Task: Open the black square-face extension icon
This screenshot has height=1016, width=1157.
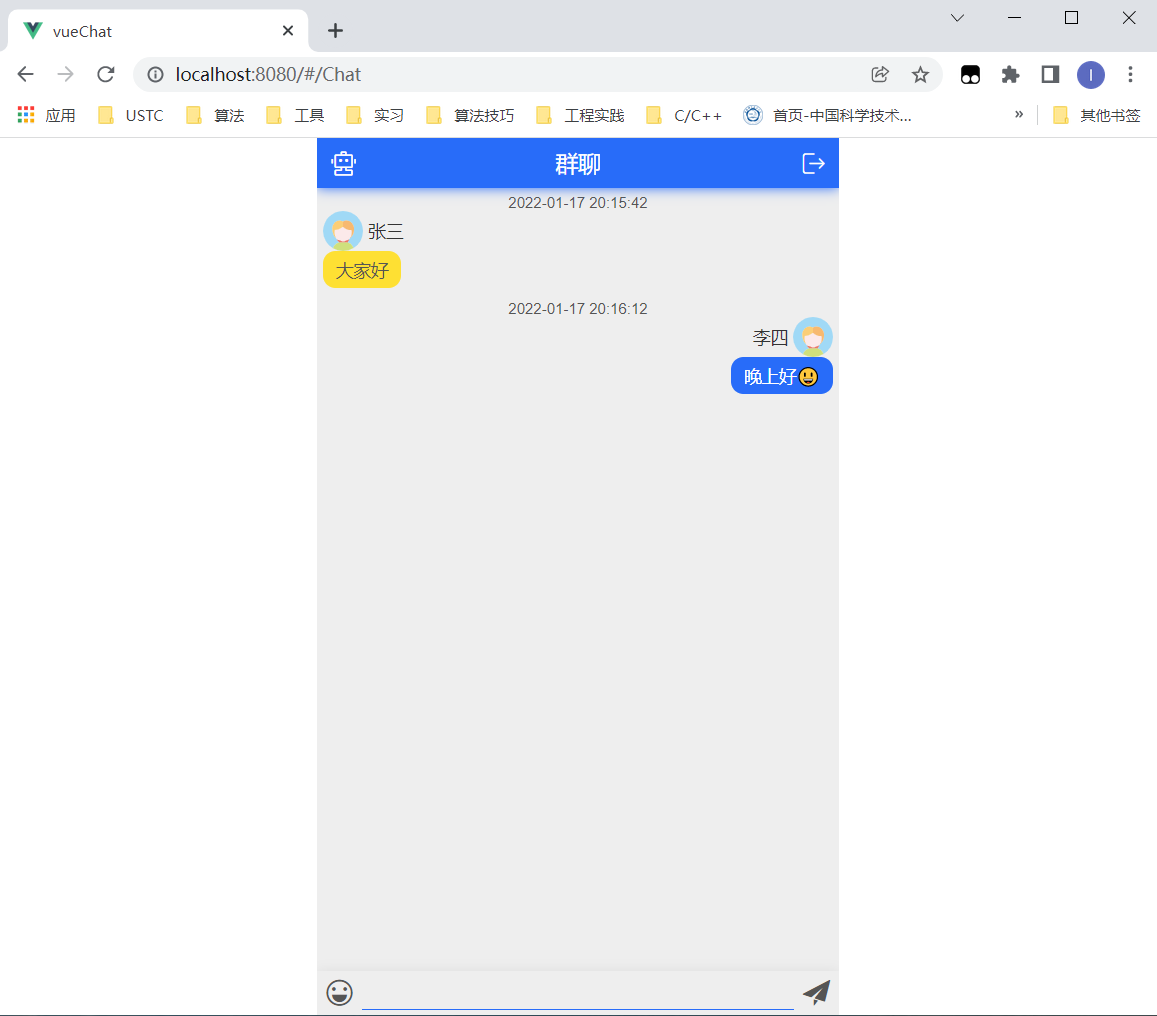Action: (x=970, y=75)
